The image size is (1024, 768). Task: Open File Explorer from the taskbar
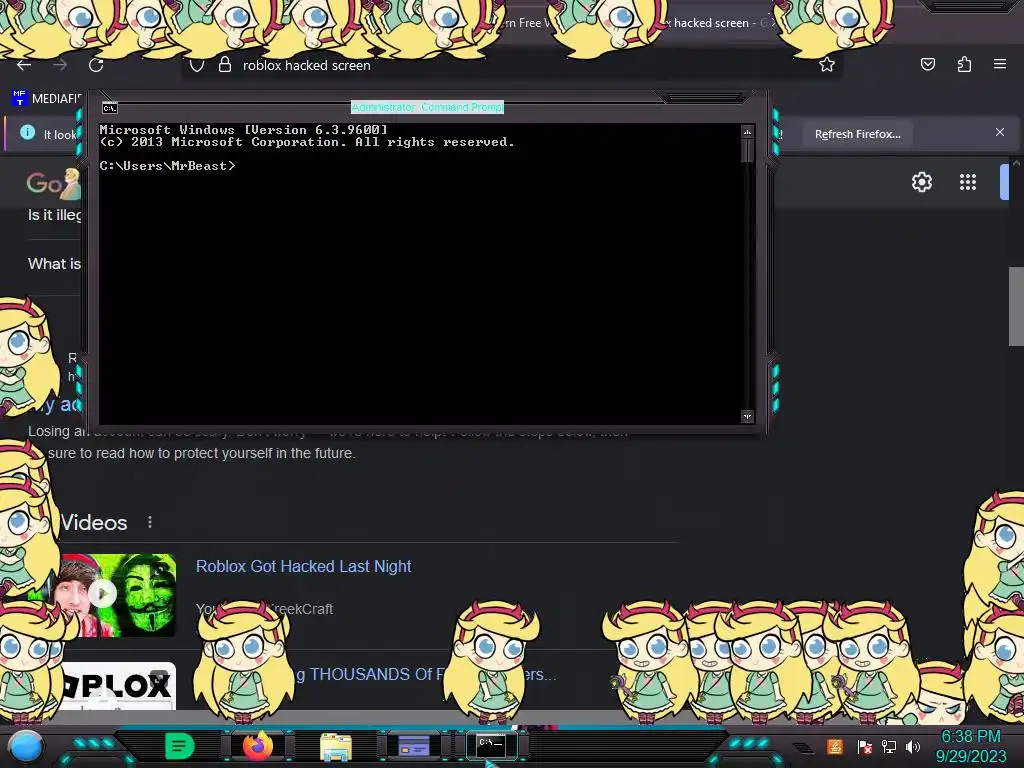(336, 746)
